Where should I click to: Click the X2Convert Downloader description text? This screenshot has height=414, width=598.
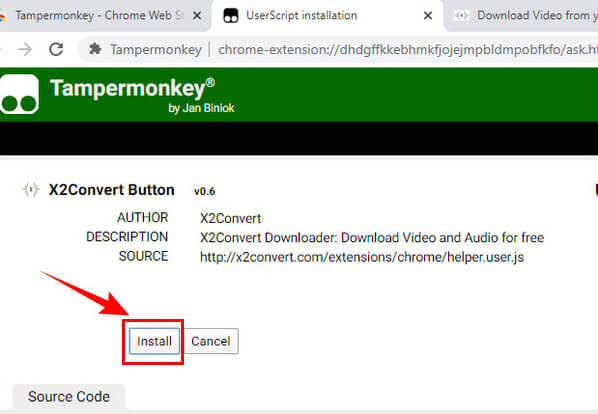(x=372, y=237)
